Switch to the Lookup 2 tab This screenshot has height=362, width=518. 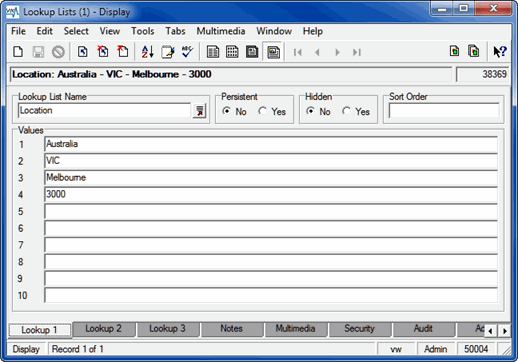coord(104,329)
